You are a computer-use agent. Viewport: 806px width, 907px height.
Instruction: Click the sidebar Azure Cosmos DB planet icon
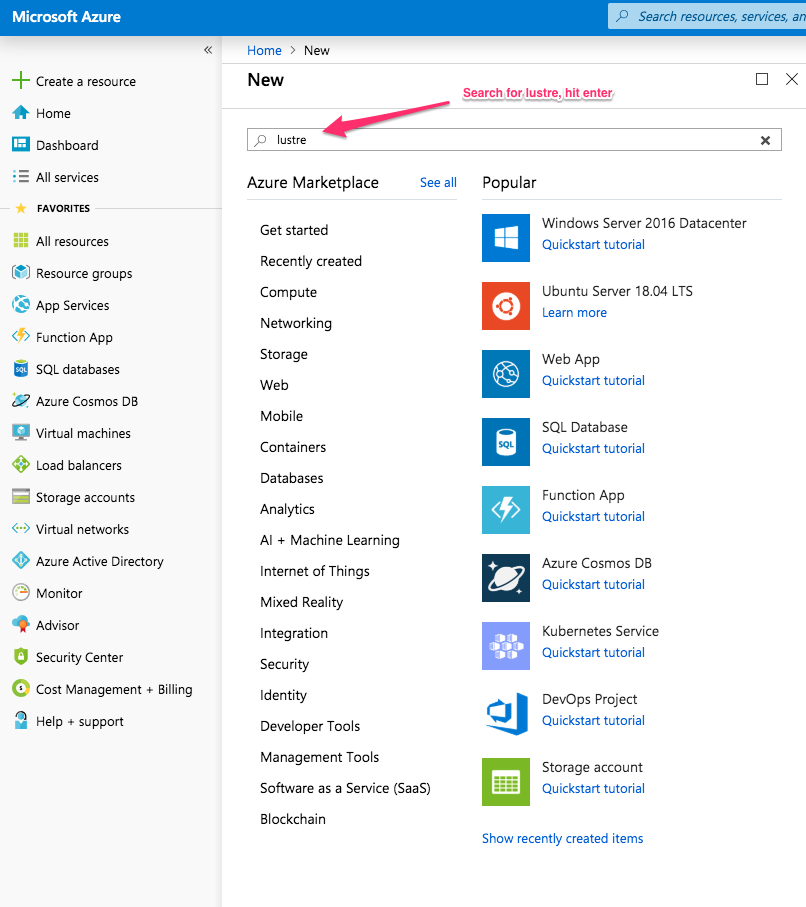coord(21,400)
